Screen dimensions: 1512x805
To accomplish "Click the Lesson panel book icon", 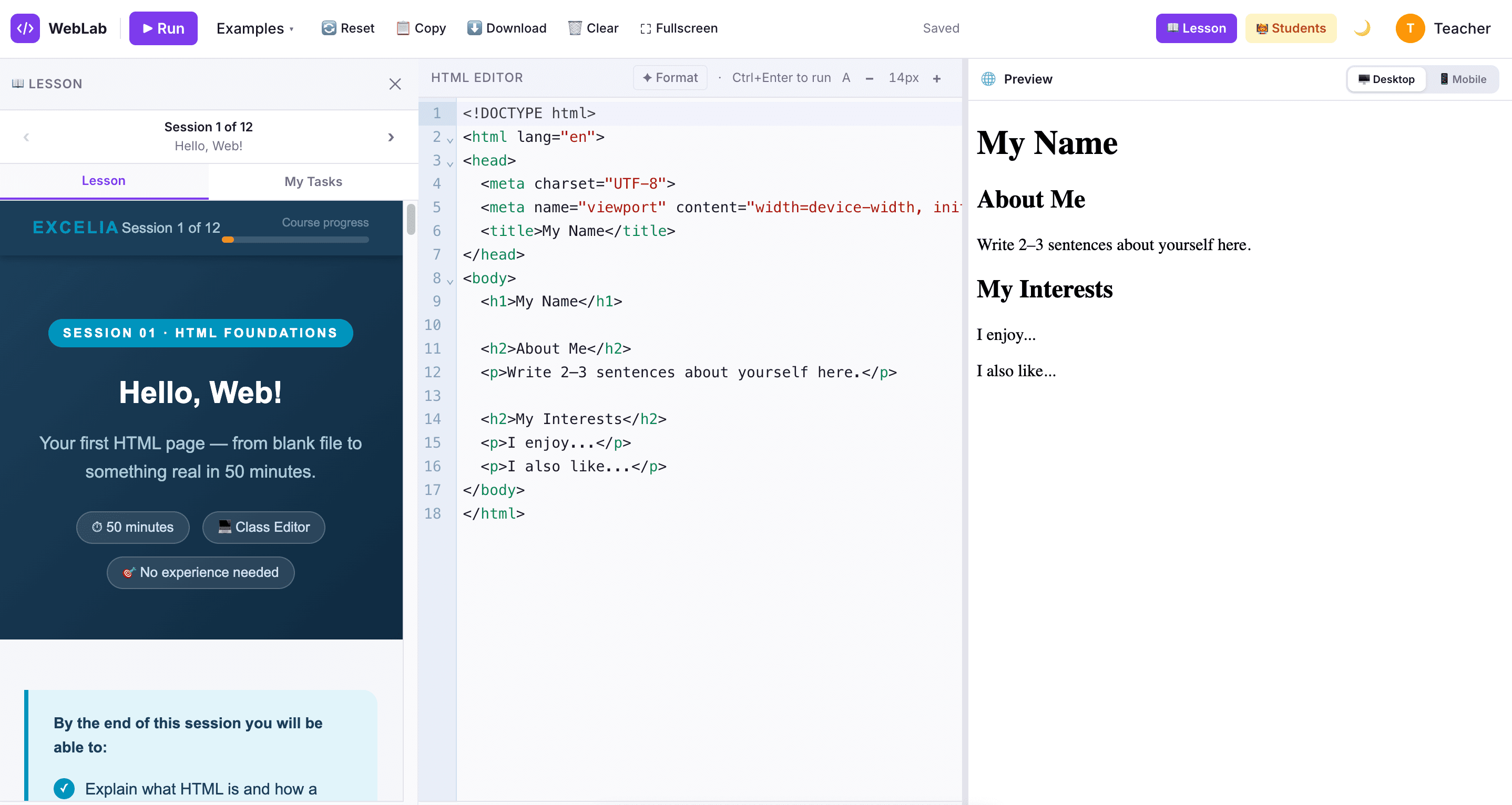I will tap(18, 84).
